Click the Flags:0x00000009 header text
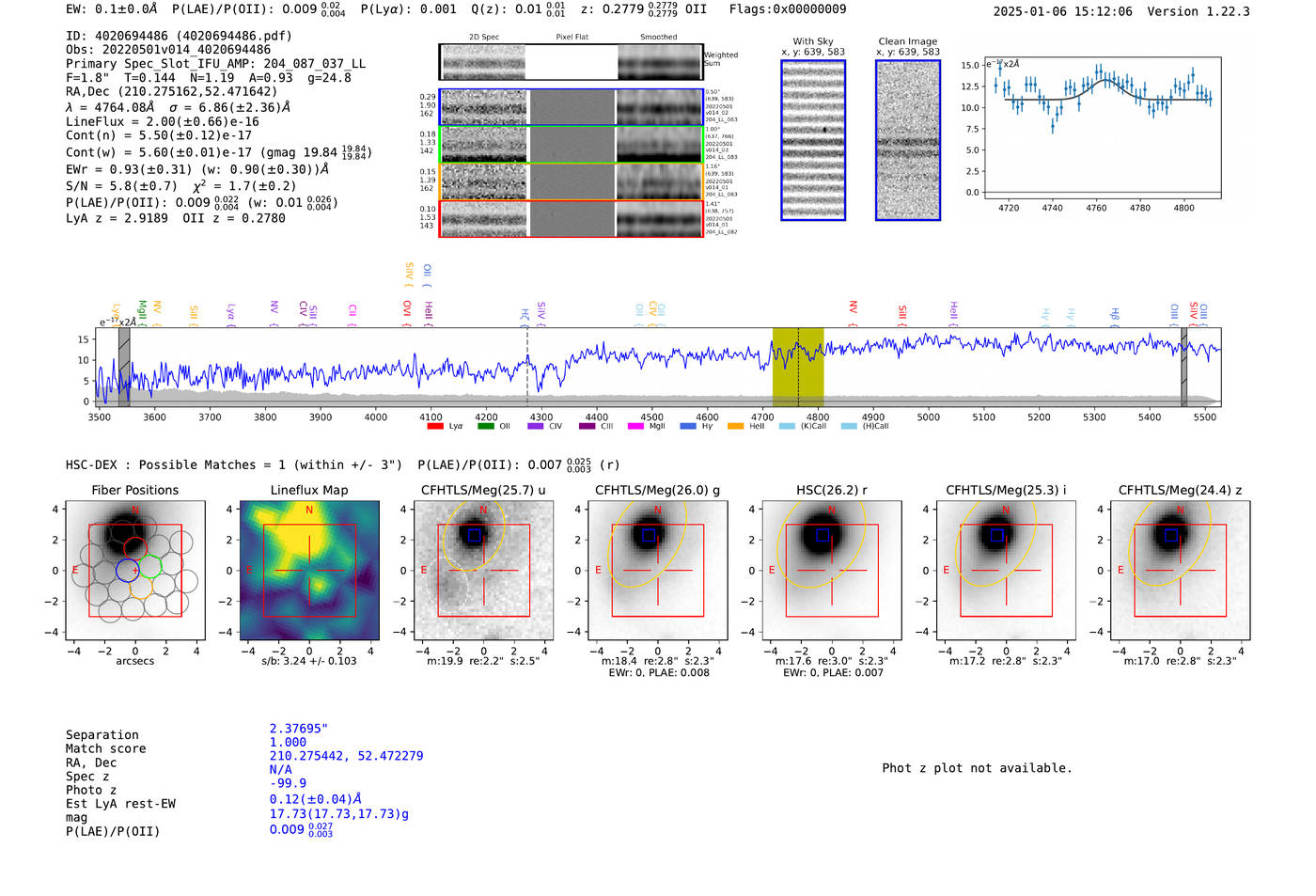 click(788, 9)
